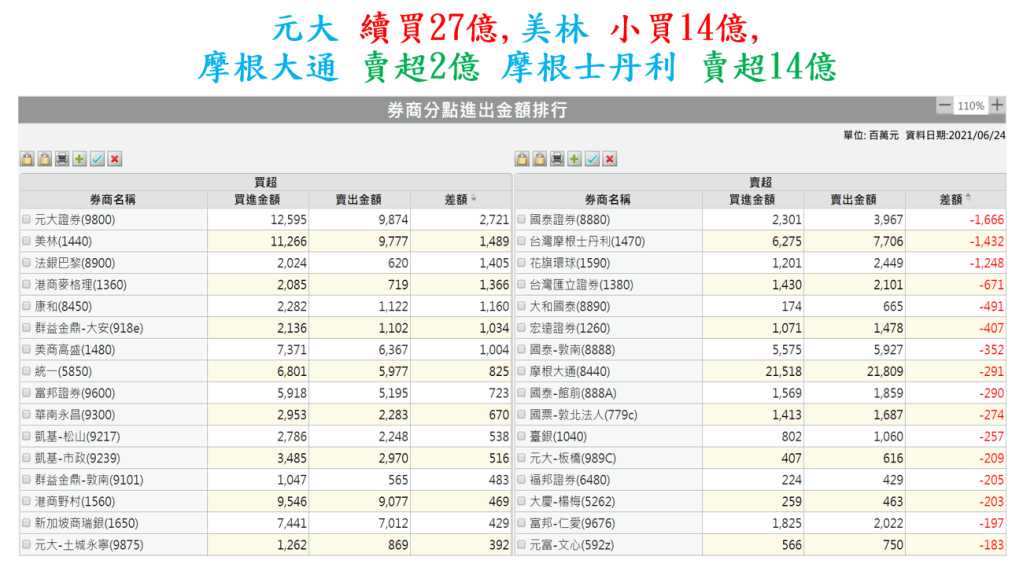Click the 110% zoom level field
Screen dimensions: 1023x575
tap(970, 106)
